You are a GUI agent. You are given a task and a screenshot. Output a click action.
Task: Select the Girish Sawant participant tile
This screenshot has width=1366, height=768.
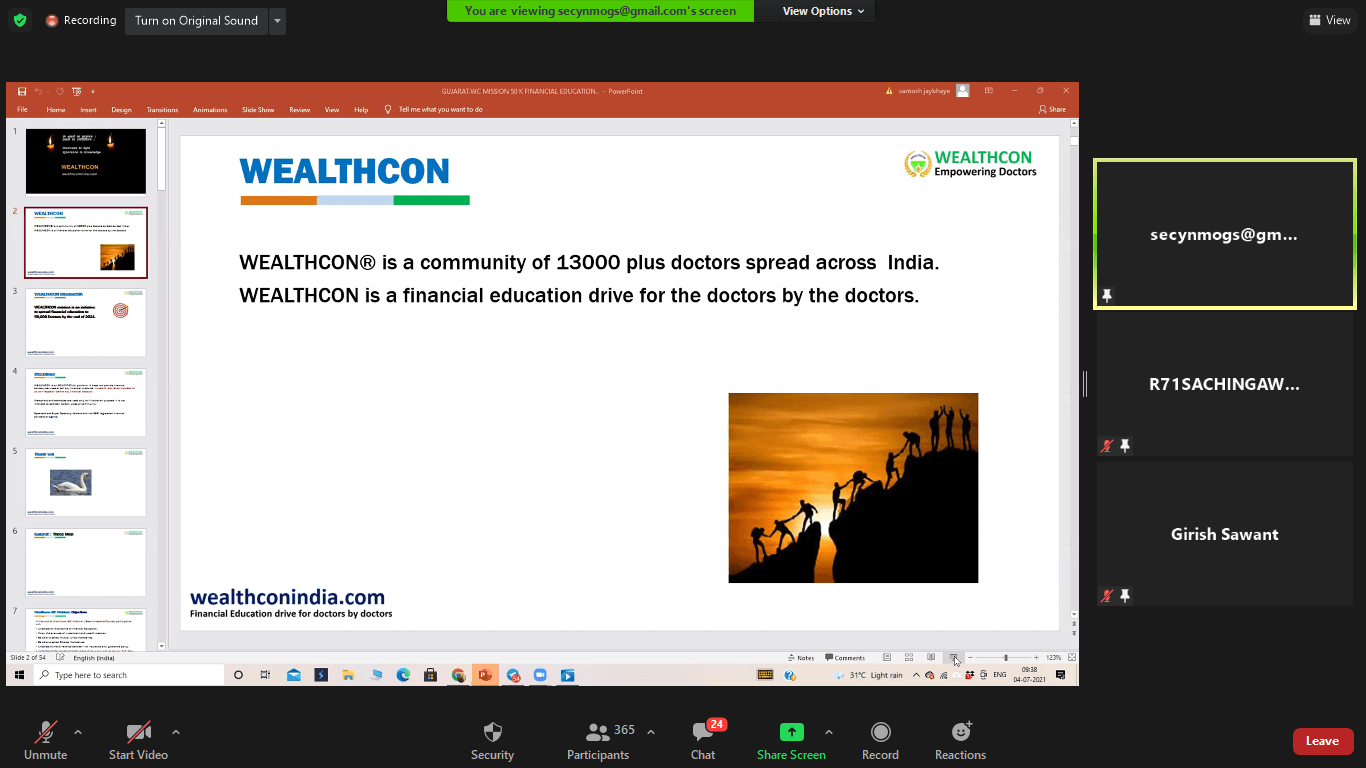point(1224,534)
